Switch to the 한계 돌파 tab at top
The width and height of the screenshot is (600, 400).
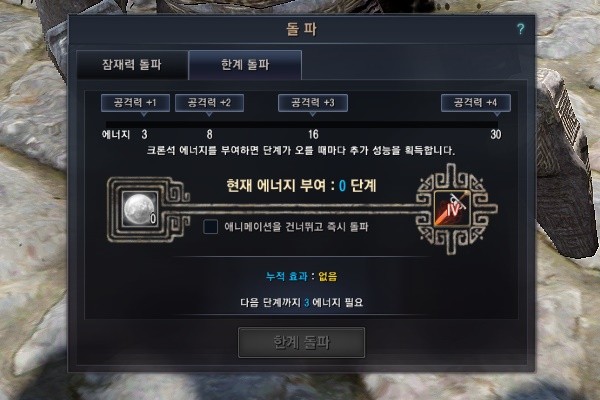245,65
